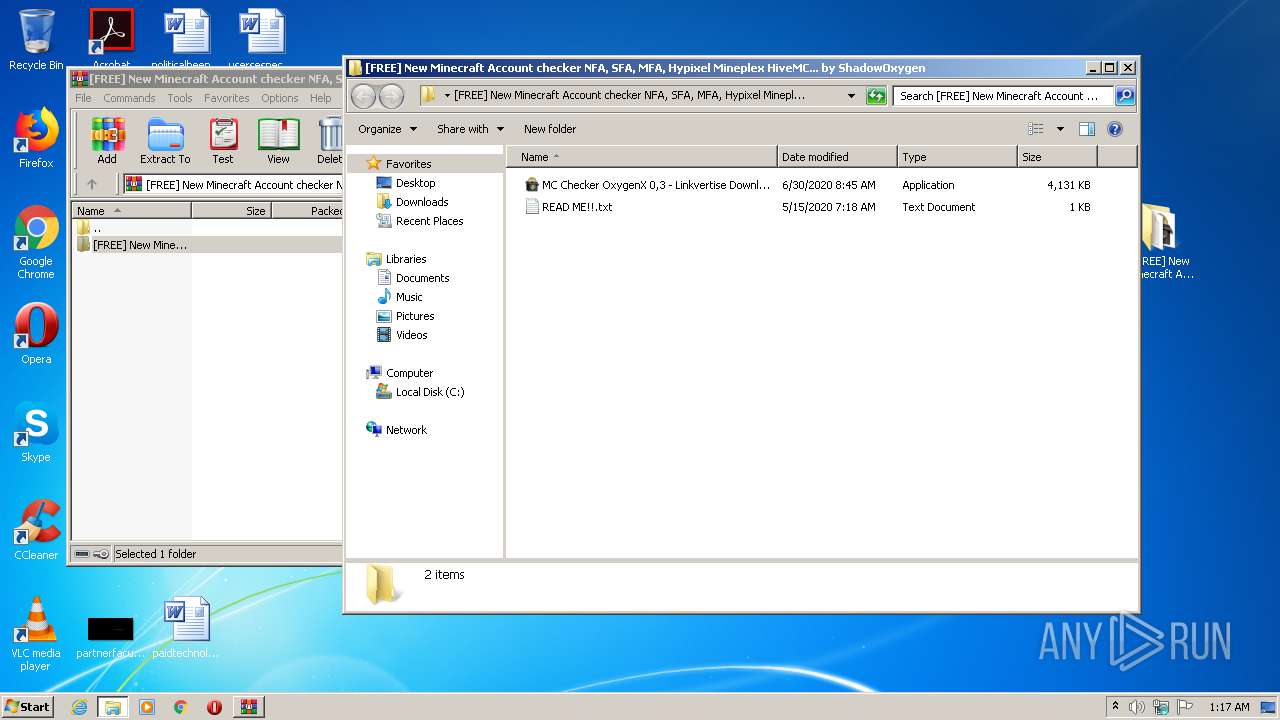Open Explorer help with question icon

coord(1115,129)
